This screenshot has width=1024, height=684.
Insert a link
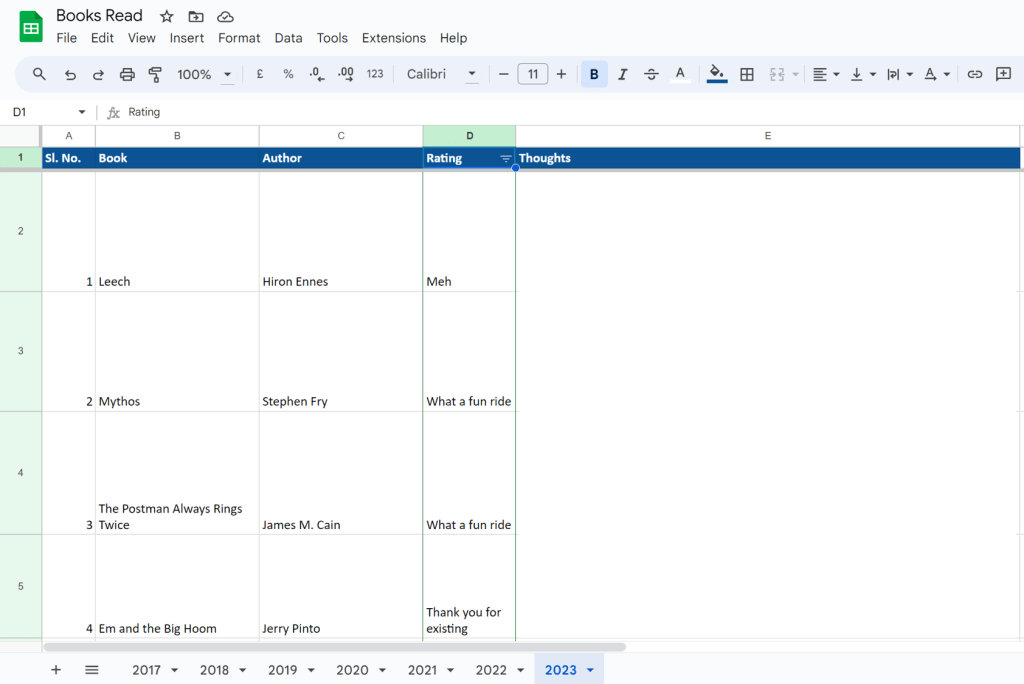(x=971, y=74)
